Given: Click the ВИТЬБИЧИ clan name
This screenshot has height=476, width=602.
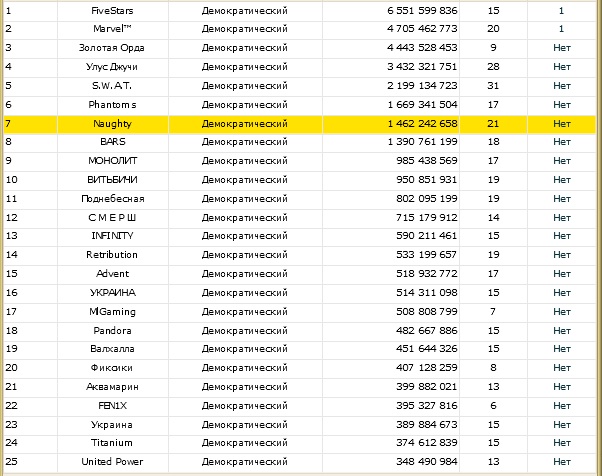Looking at the screenshot, I should pos(112,180).
